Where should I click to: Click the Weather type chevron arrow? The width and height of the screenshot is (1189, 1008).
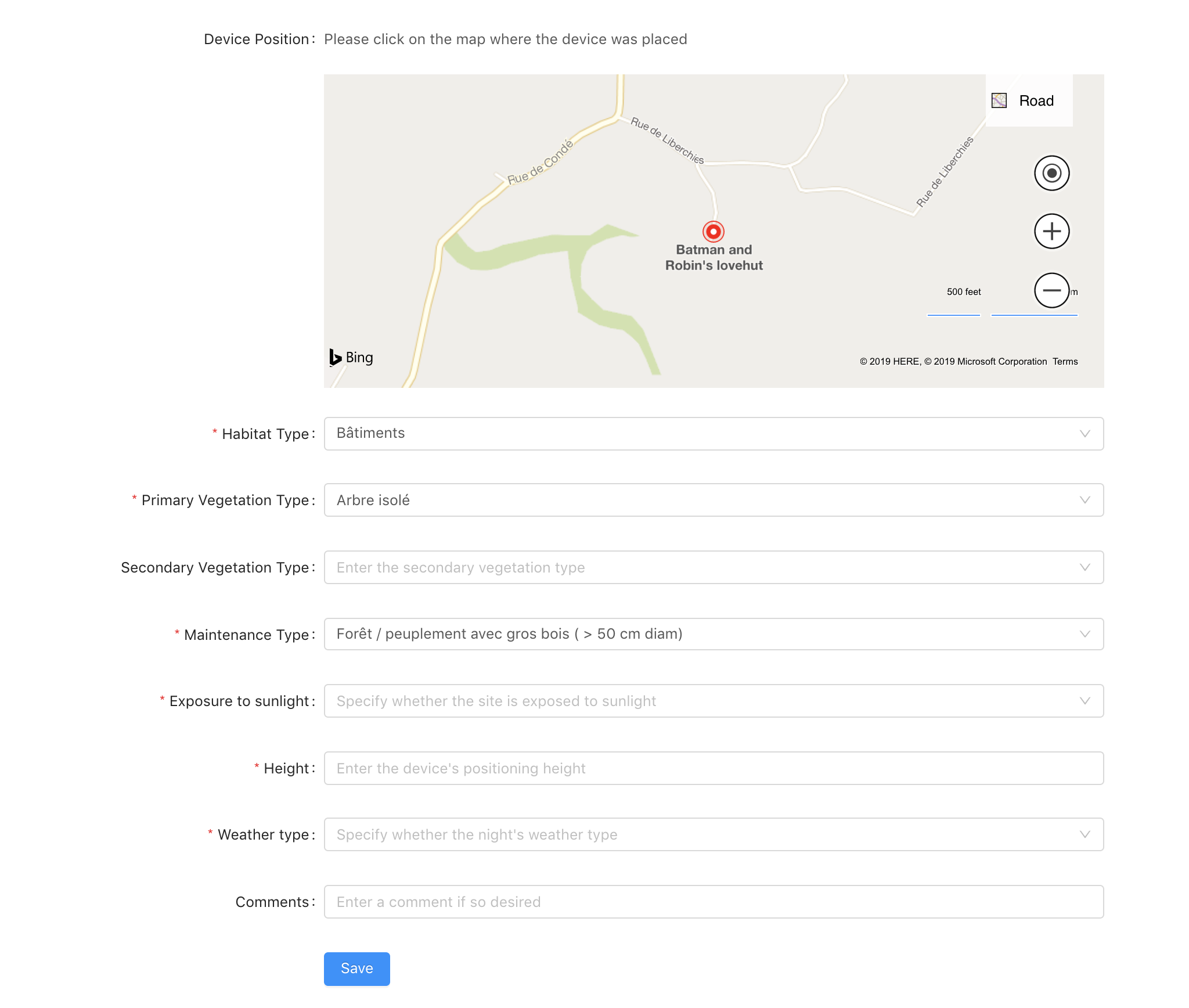pyautogui.click(x=1084, y=834)
